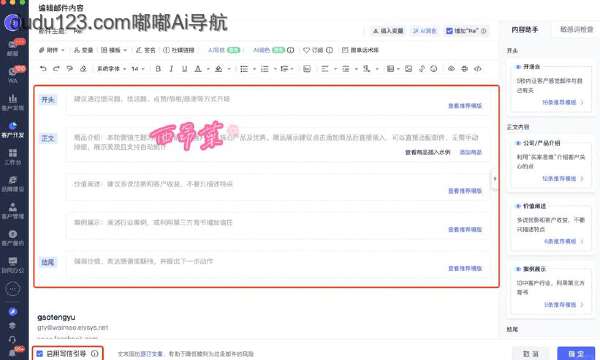Click the eraser clear-format icon

point(83,68)
